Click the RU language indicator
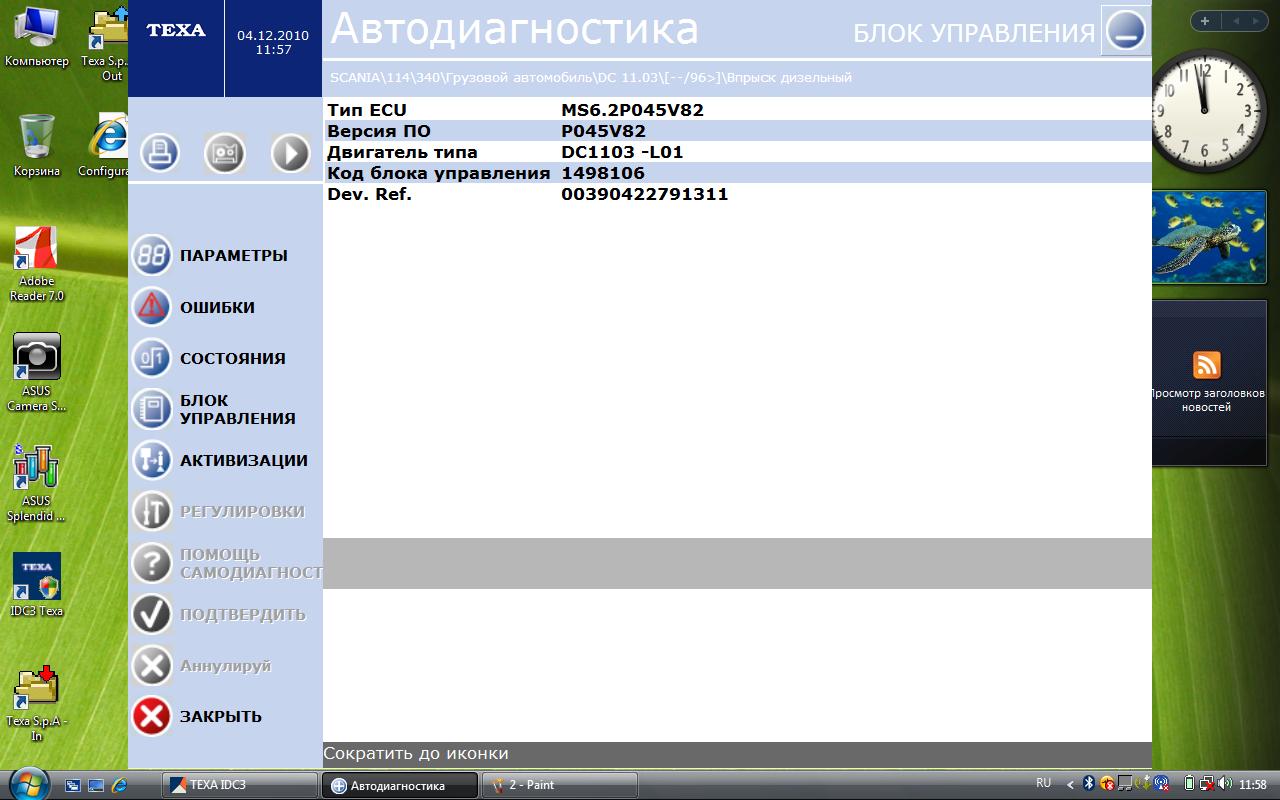This screenshot has width=1280, height=800. [1044, 784]
